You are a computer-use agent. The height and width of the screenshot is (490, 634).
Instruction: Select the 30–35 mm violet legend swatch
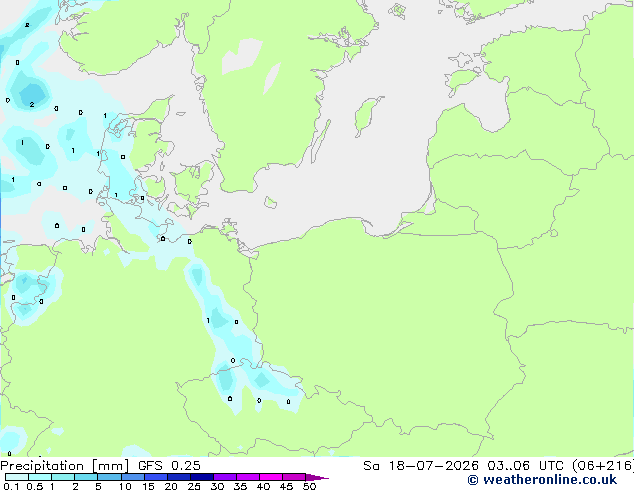(225, 477)
